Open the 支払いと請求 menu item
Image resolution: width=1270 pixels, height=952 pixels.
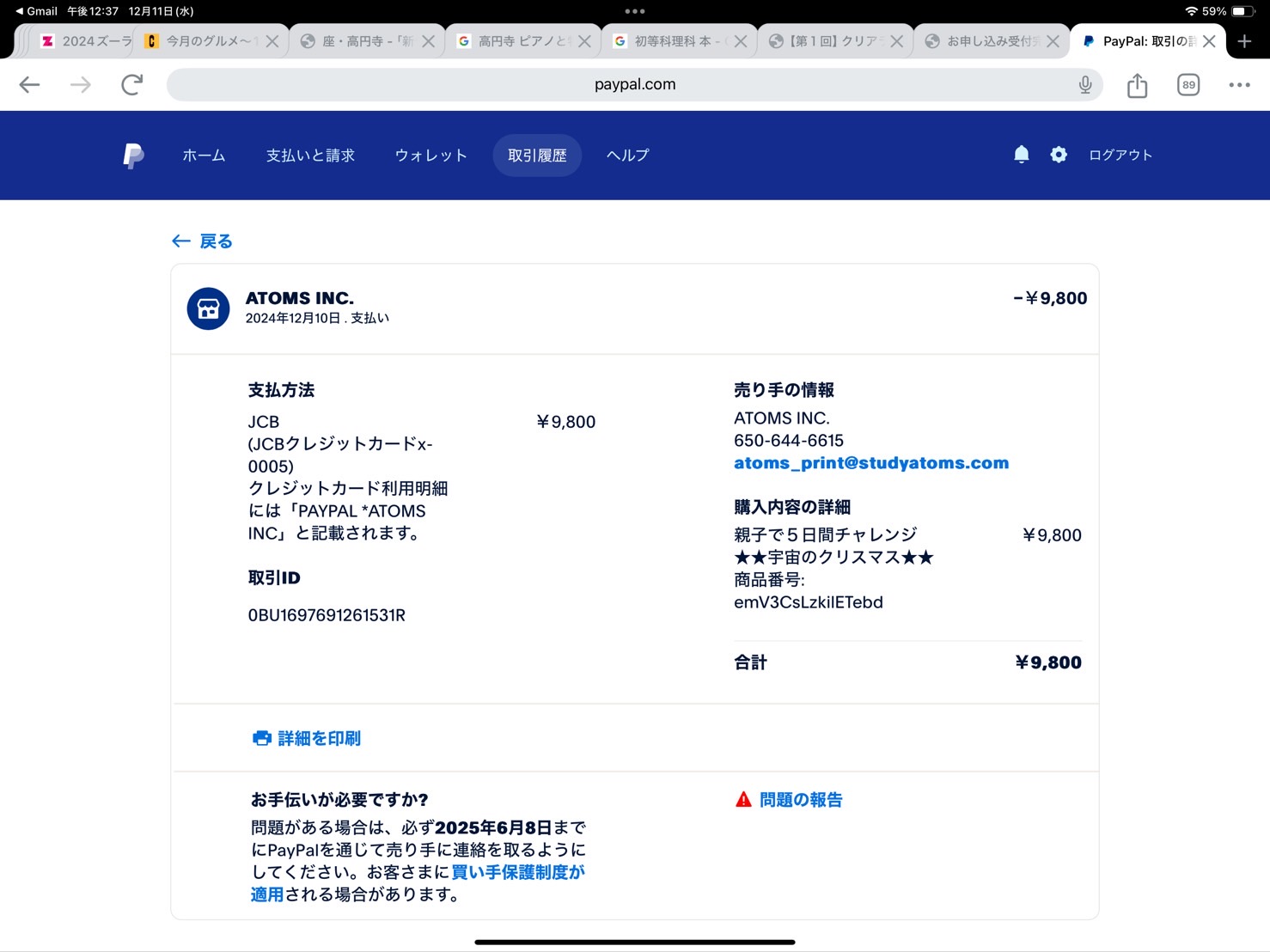coord(310,156)
